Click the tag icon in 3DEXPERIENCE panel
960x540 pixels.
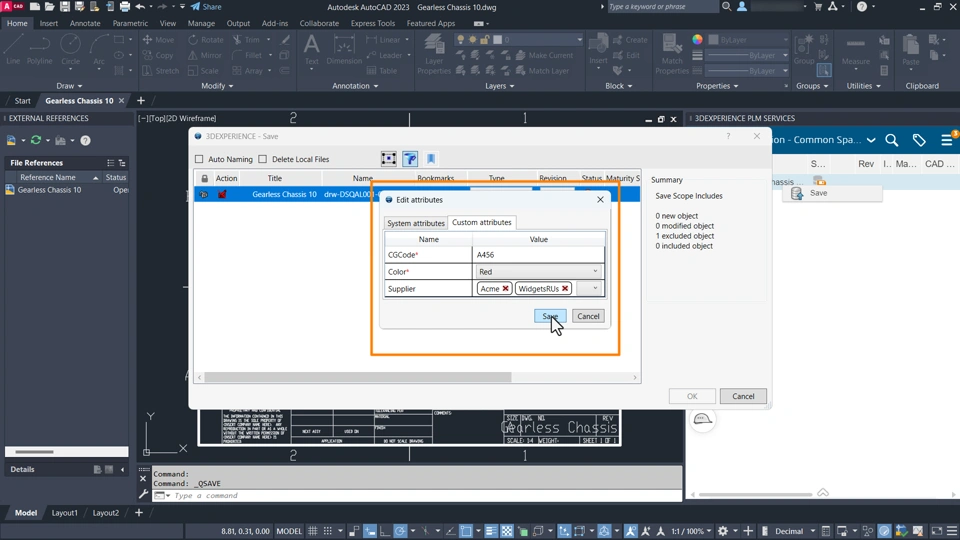(x=919, y=140)
